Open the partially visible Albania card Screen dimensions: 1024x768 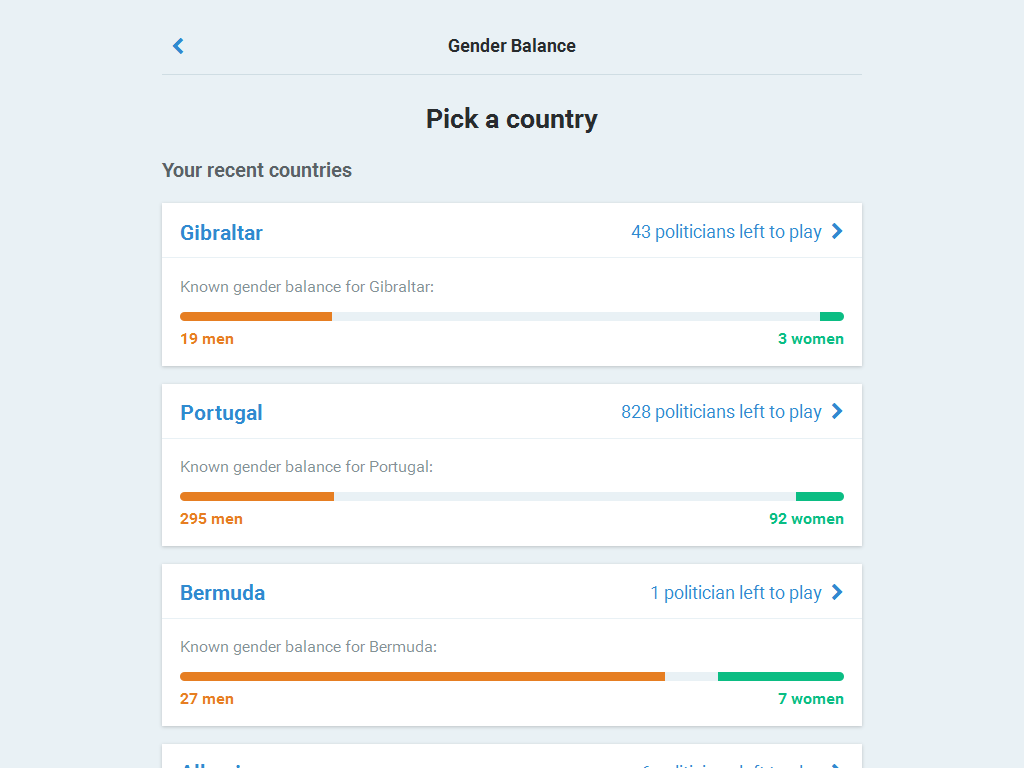pos(511,759)
